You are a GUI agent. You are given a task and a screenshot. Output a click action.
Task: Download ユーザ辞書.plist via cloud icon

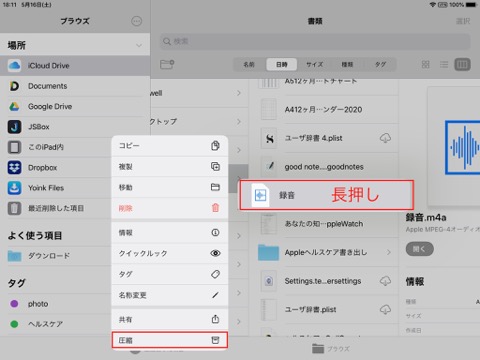[385, 309]
